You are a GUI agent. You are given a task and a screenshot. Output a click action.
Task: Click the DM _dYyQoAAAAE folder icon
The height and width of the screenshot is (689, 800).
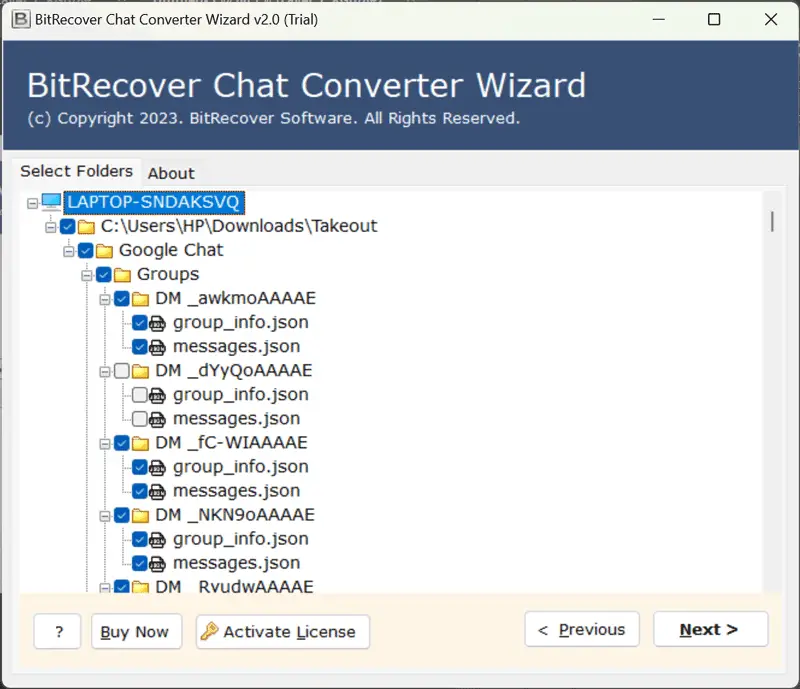click(x=140, y=371)
